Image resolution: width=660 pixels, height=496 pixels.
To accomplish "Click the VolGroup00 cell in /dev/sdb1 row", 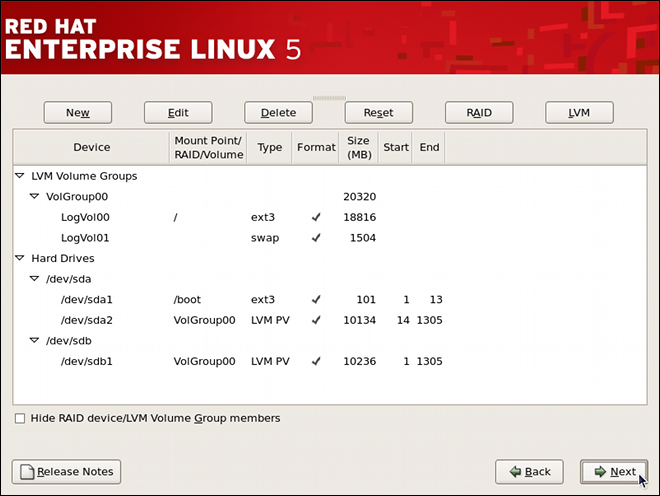I will click(204, 361).
